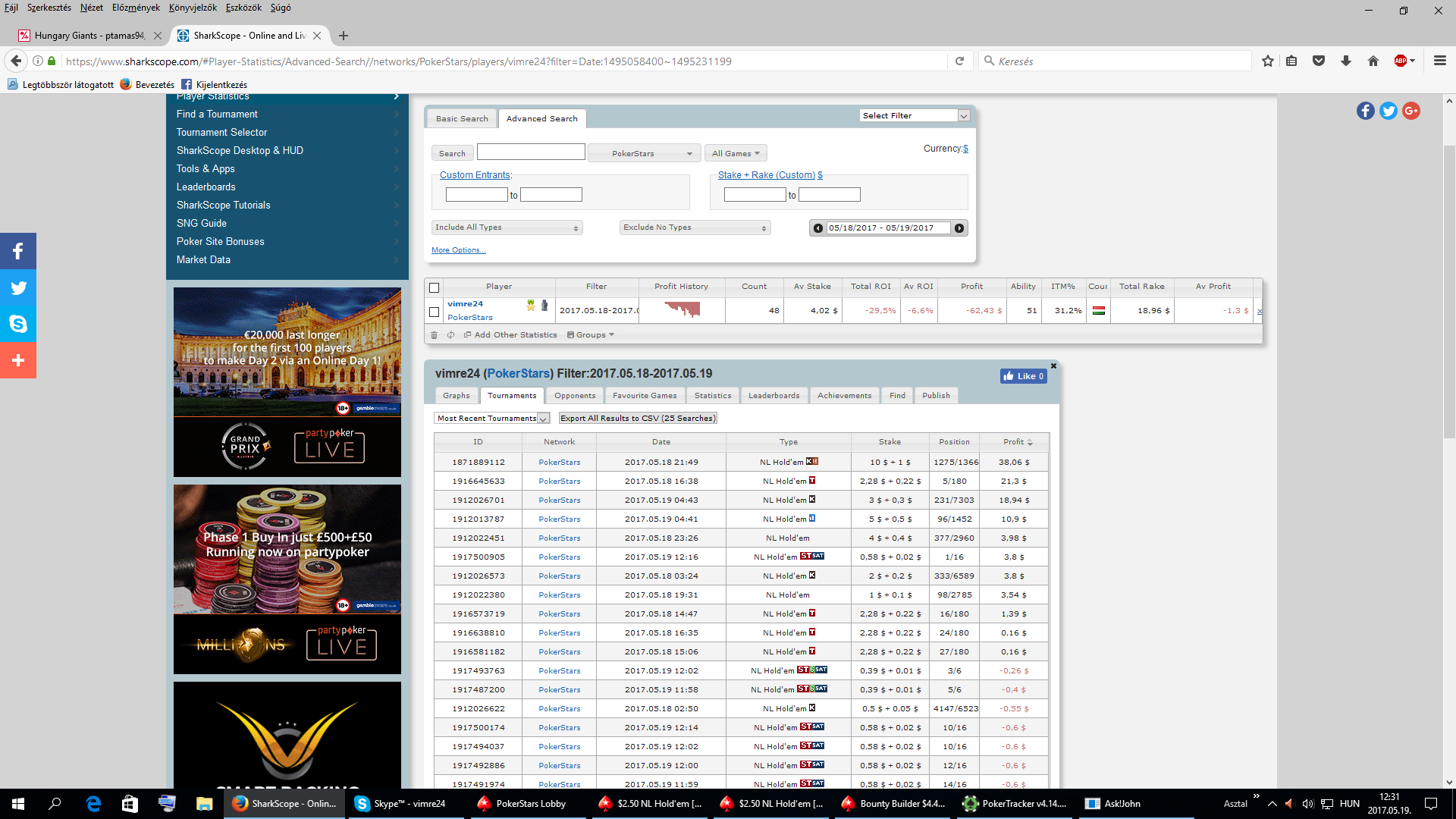Share page via Skype sidebar icon
This screenshot has width=1456, height=819.
tap(18, 324)
